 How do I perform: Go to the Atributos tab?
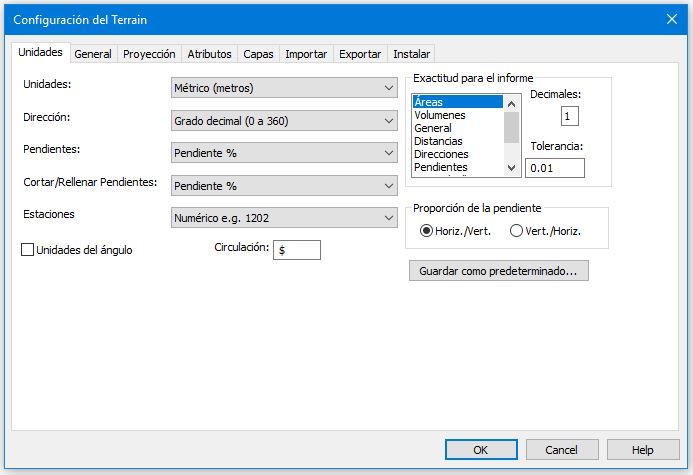pyautogui.click(x=209, y=54)
